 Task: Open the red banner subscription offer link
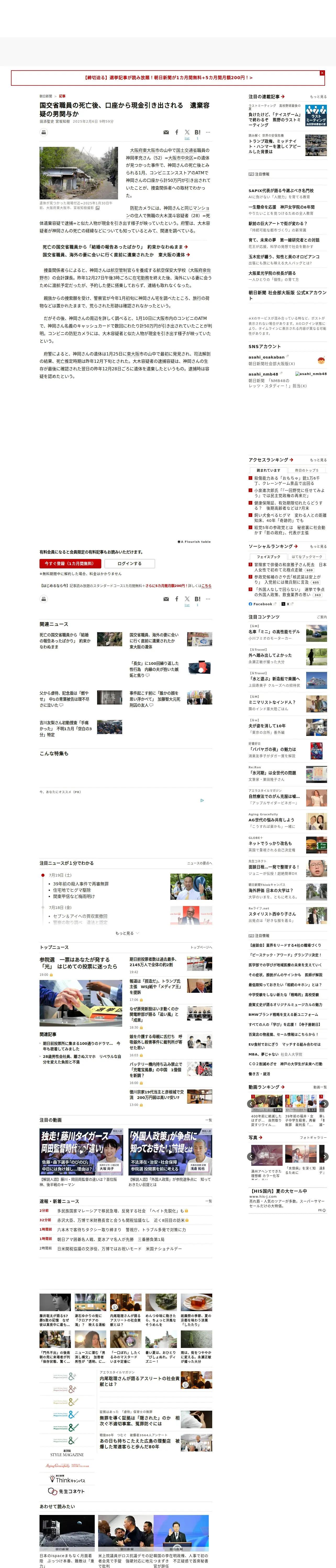point(168,77)
